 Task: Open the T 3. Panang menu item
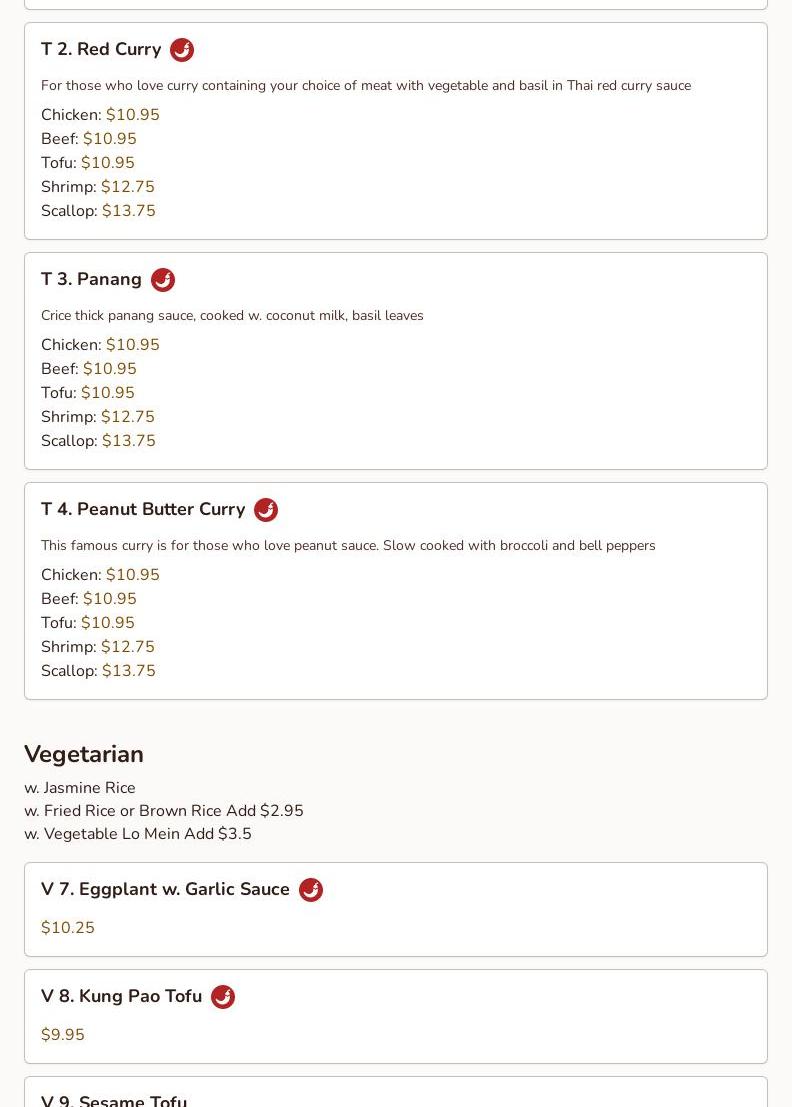(91, 280)
